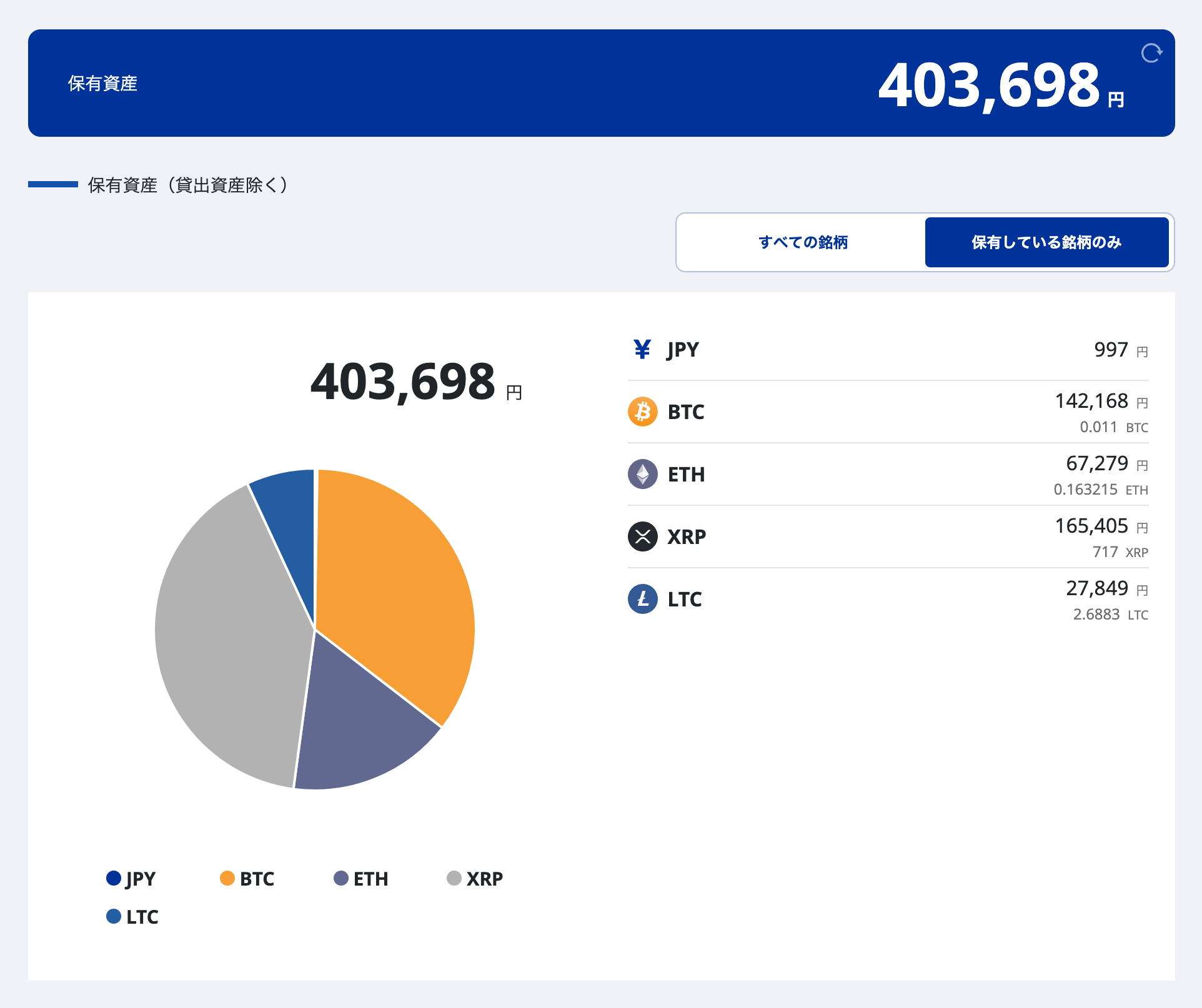Screen dimensions: 1202x1008
Task: Toggle the JPY legend dot
Action: pos(114,878)
